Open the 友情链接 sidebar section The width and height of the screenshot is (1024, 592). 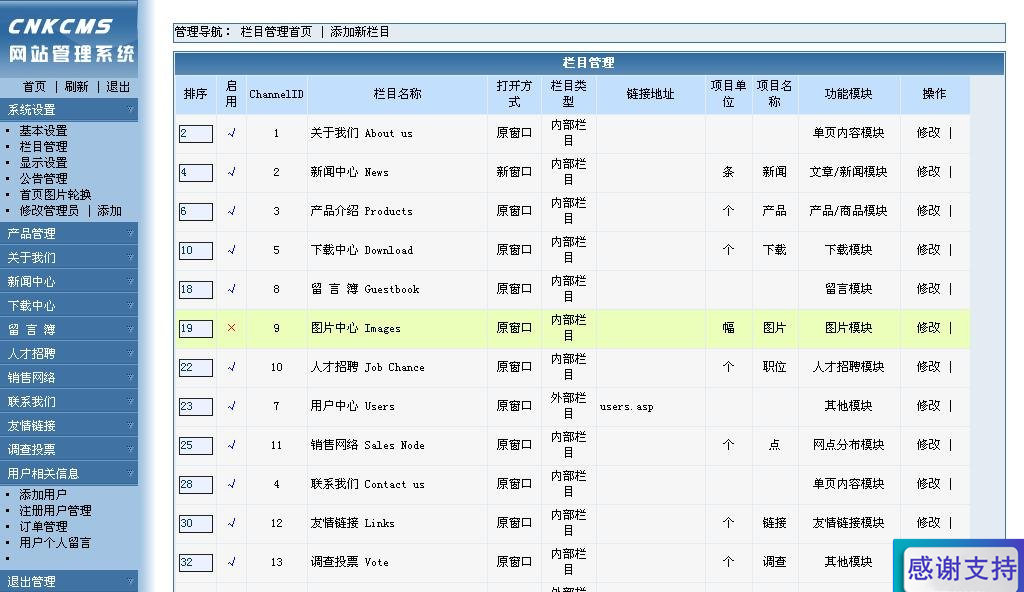(69, 426)
